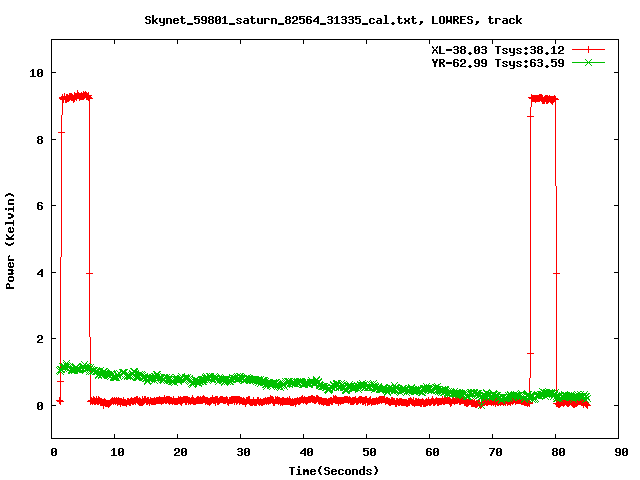640x480 pixels.
Task: Click the red line sample in legend
Action: [x=588, y=50]
